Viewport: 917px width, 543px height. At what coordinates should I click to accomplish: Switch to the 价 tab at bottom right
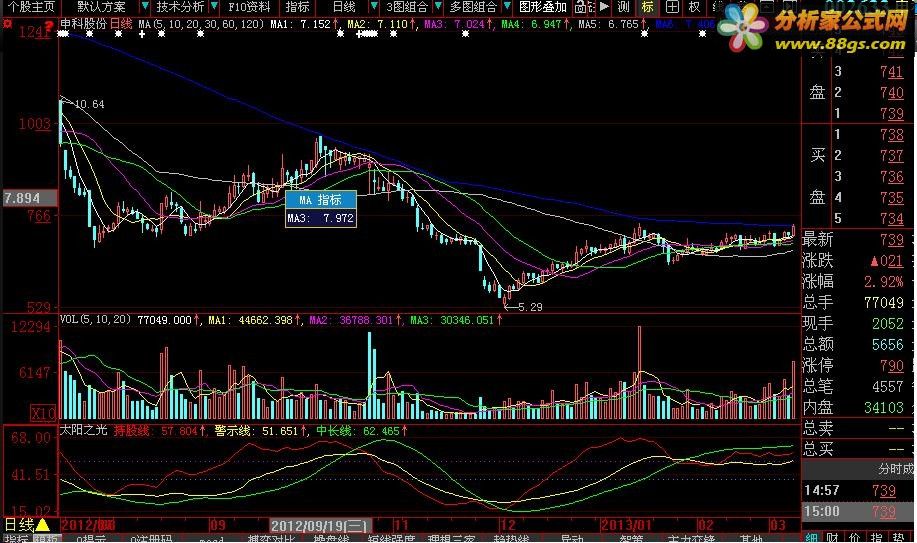tap(854, 537)
